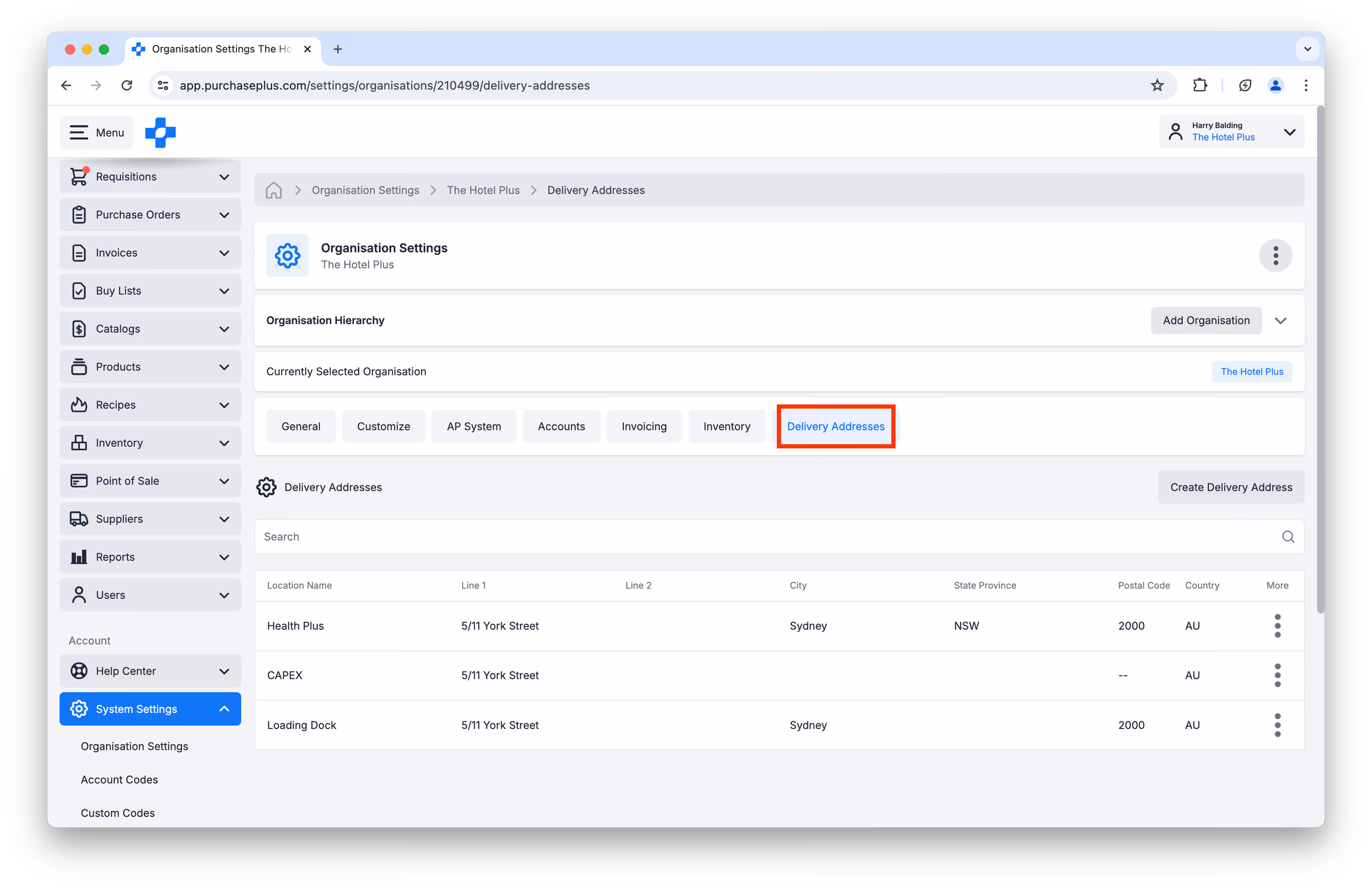
Task: Click the Help Center lifebuoy icon
Action: tap(79, 671)
